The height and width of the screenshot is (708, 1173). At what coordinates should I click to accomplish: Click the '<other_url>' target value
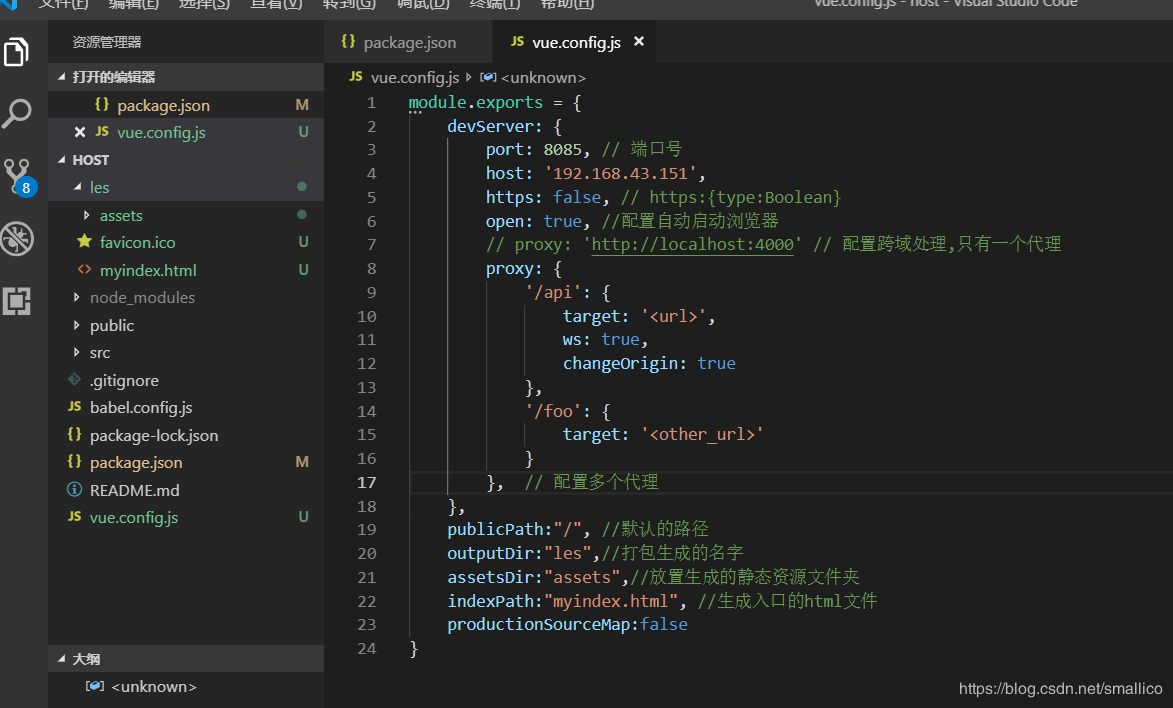pos(702,435)
